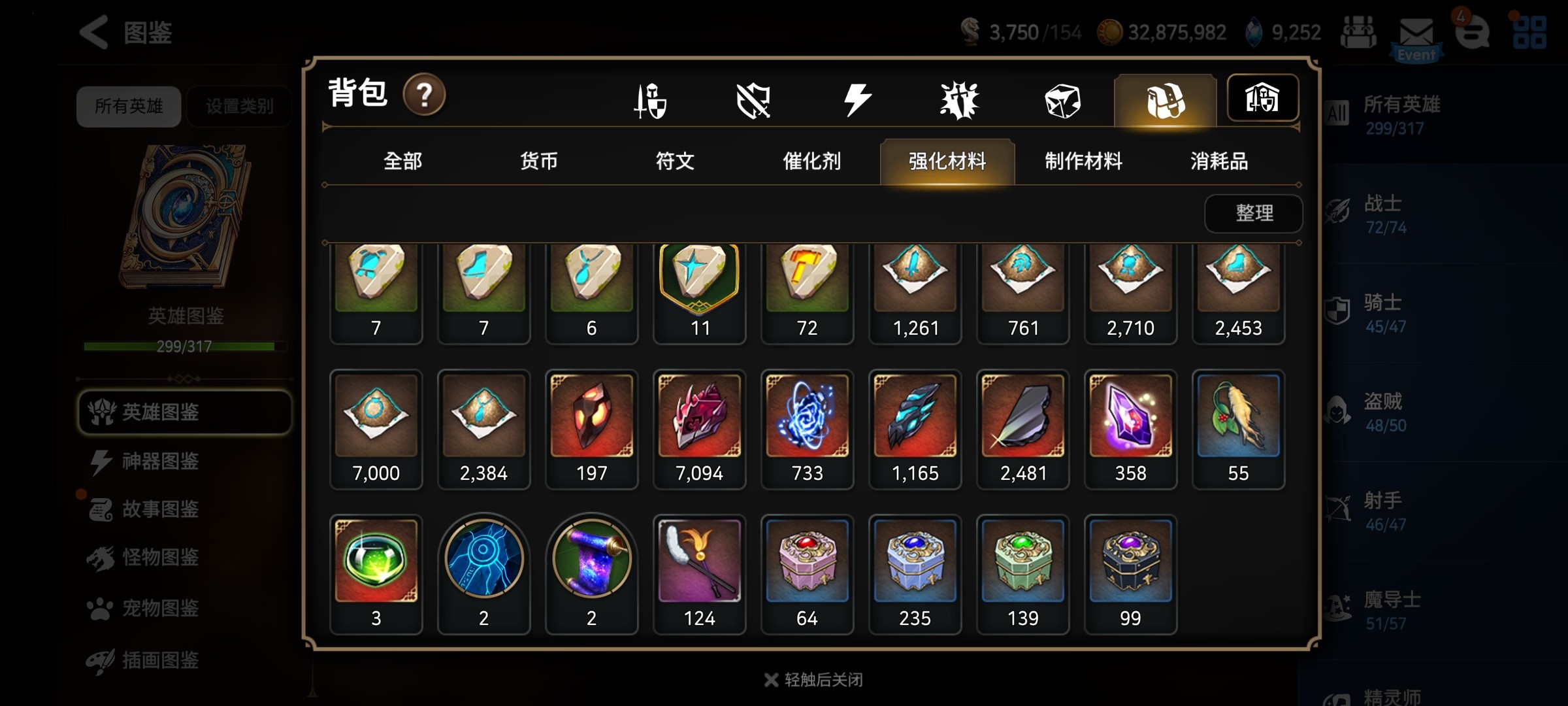Open the 催化剂 tab
This screenshot has width=1568, height=706.
tap(811, 161)
